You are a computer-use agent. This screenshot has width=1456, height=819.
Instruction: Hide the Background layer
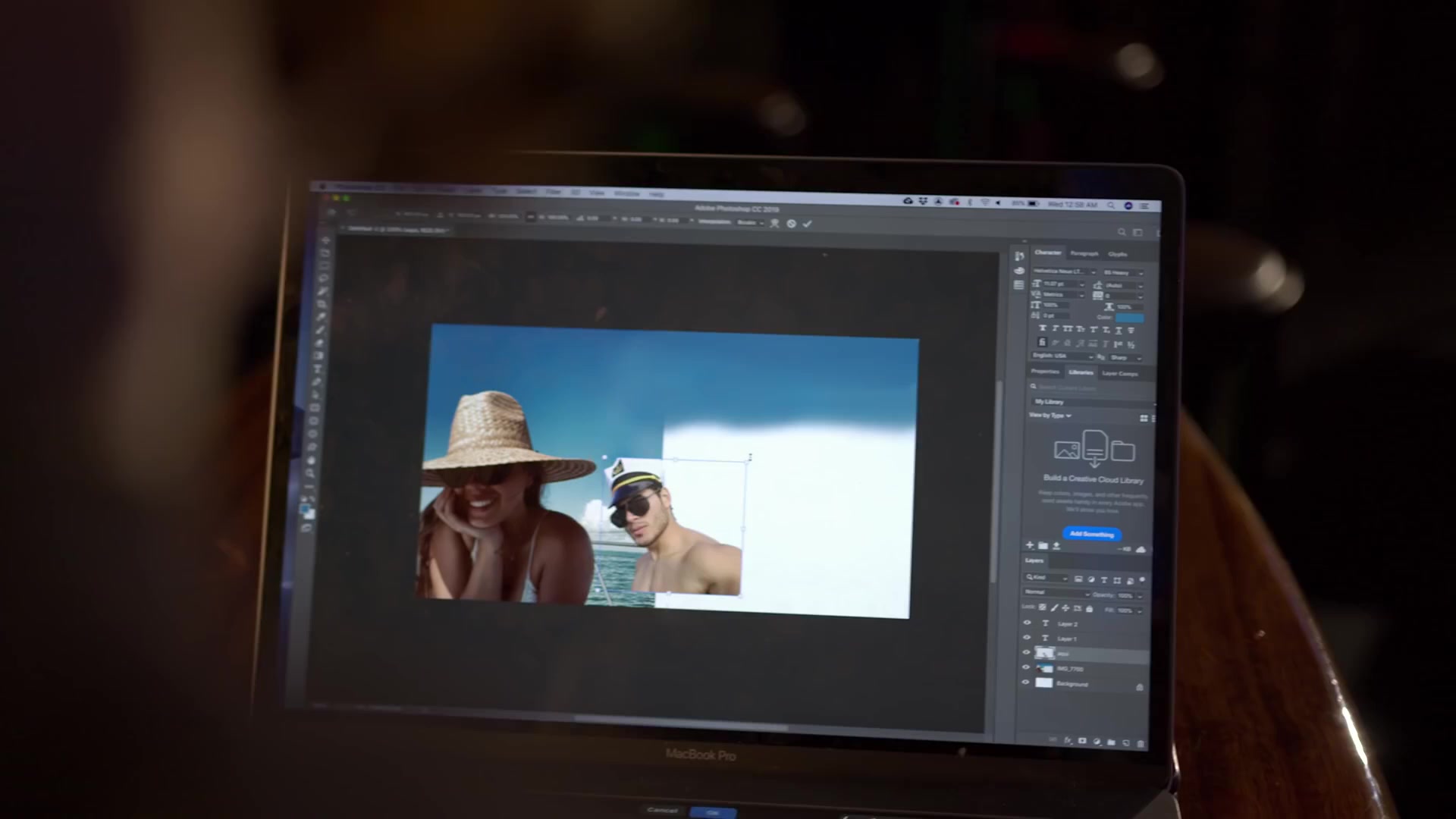coord(1026,682)
